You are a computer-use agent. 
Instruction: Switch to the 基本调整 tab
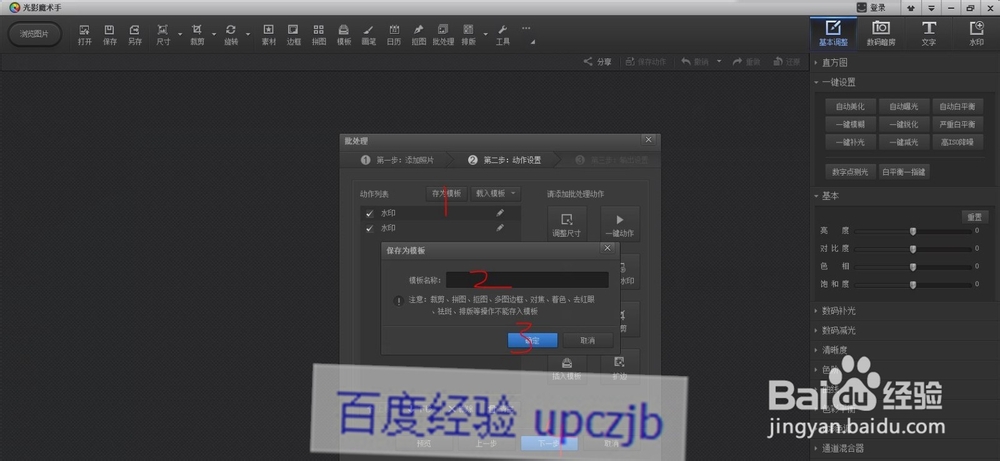(x=833, y=33)
